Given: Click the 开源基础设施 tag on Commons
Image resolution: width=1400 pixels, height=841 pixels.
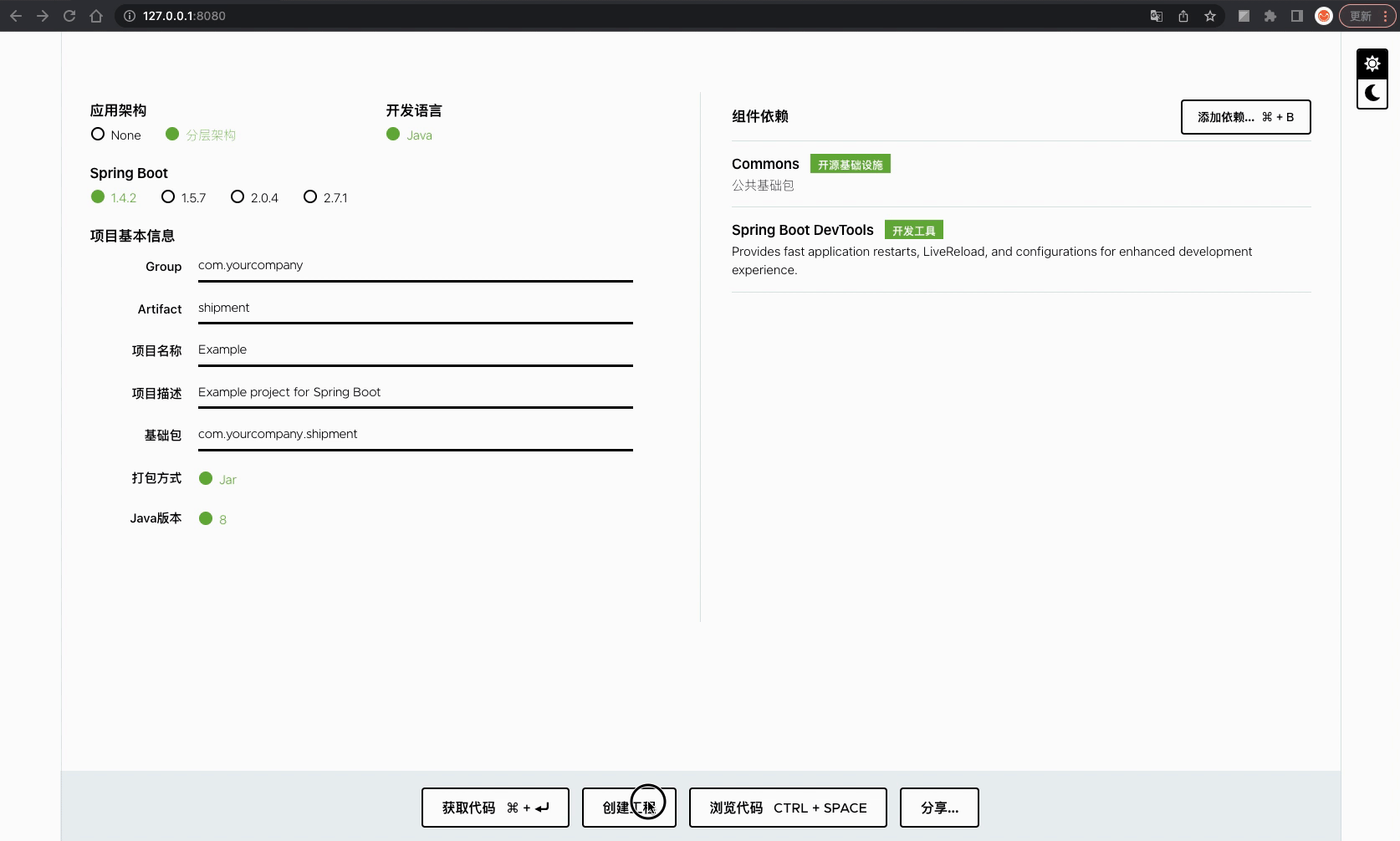Looking at the screenshot, I should point(851,165).
